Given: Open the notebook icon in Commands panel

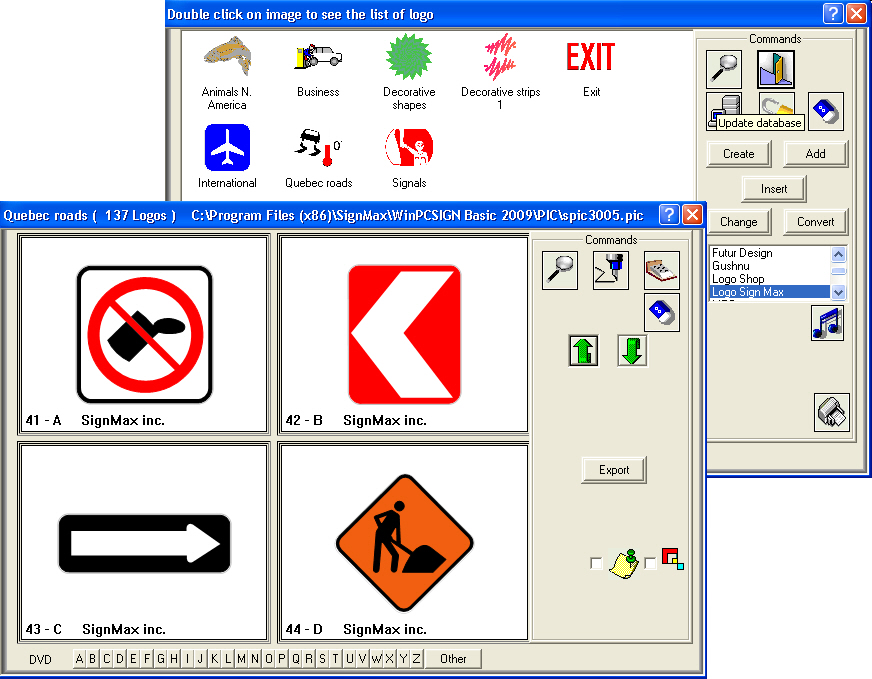Looking at the screenshot, I should coord(661,271).
